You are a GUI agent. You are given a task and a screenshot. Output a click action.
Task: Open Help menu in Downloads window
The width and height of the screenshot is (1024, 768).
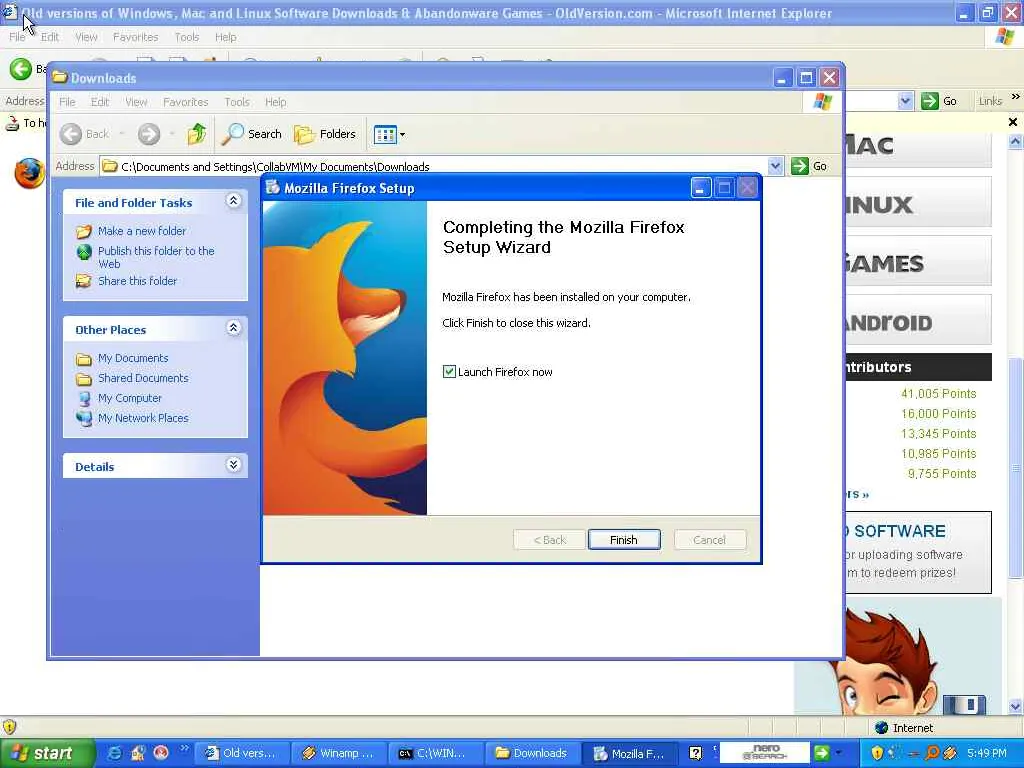coord(276,102)
